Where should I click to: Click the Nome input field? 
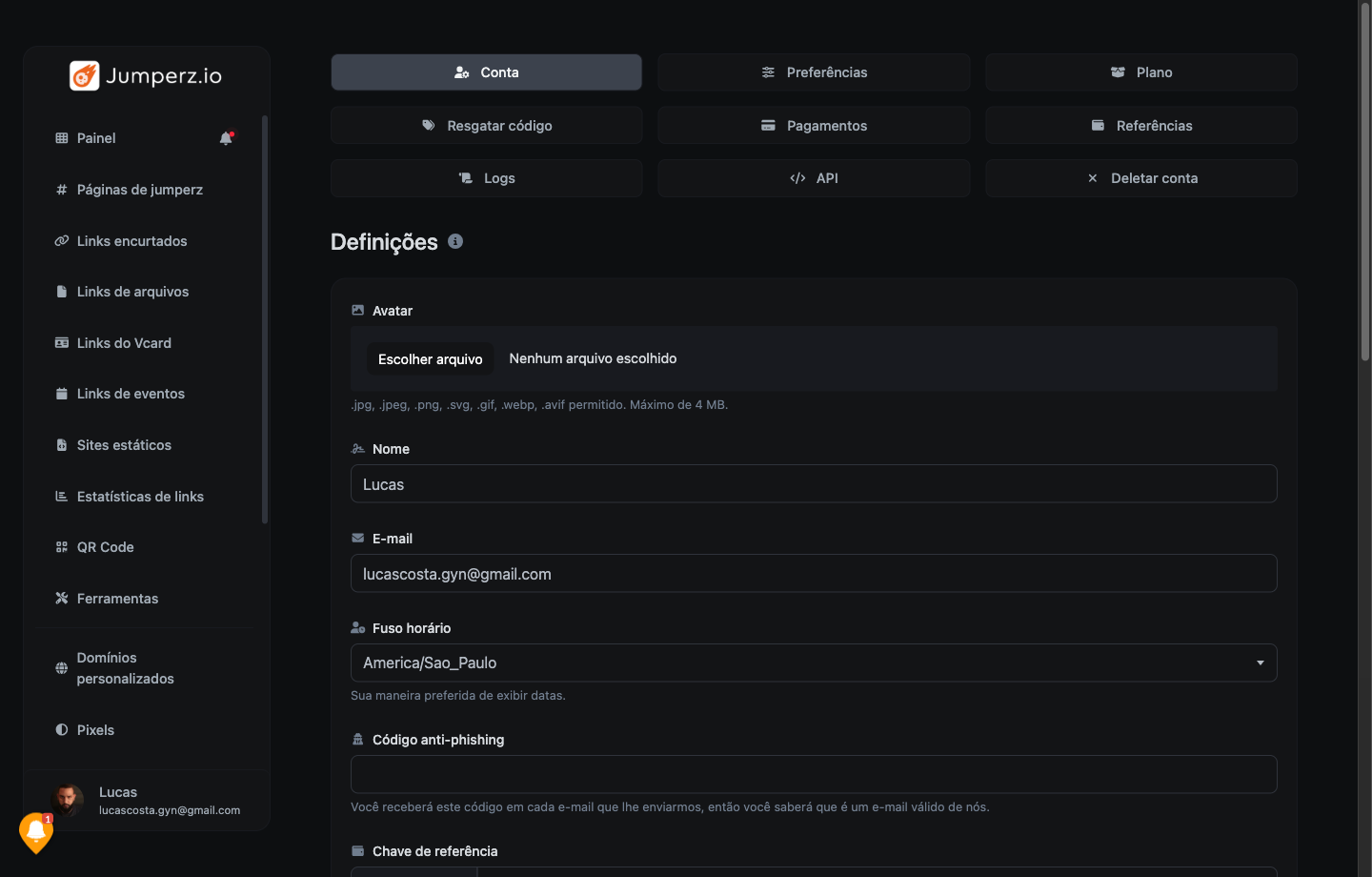coord(814,484)
